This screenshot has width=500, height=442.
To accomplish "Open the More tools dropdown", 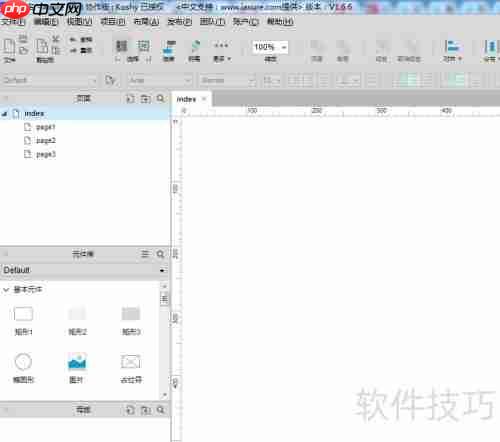I will (222, 51).
